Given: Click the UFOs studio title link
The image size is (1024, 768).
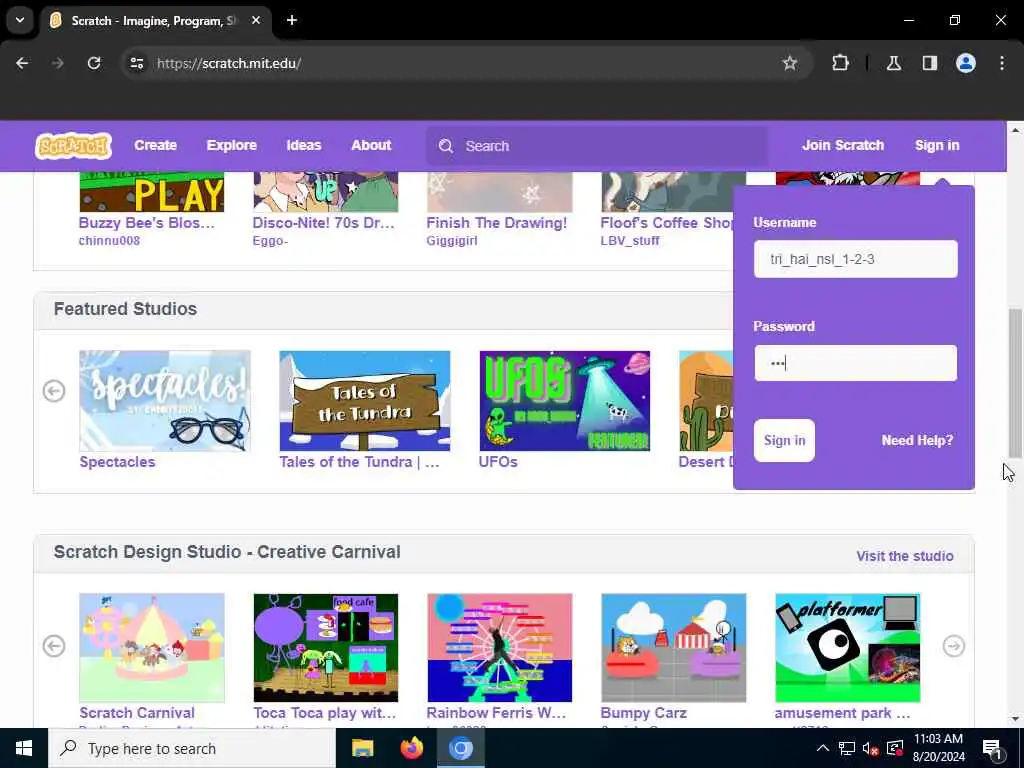Looking at the screenshot, I should click(498, 462).
